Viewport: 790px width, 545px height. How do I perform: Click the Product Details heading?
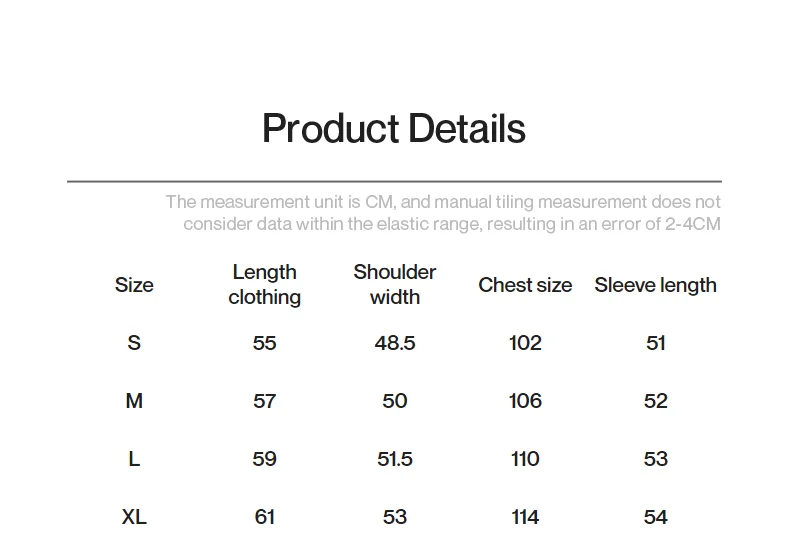pos(393,129)
